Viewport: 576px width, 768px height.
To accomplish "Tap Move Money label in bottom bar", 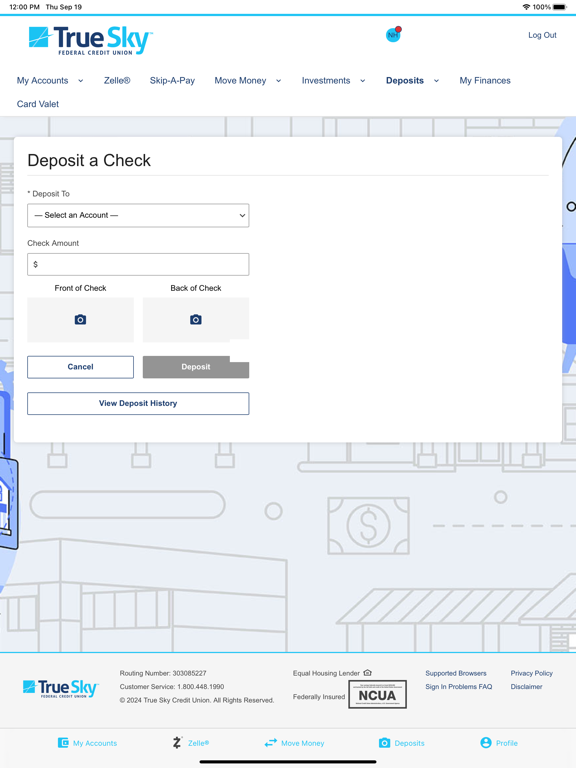I will coord(303,743).
